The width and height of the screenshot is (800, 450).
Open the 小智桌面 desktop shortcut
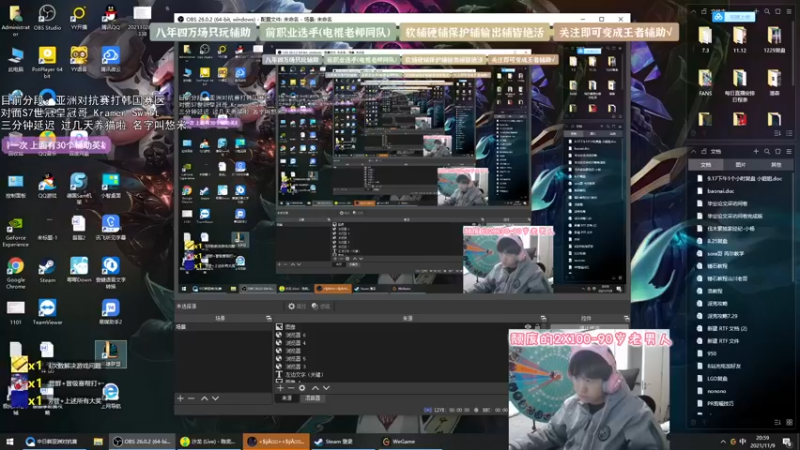pyautogui.click(x=110, y=186)
